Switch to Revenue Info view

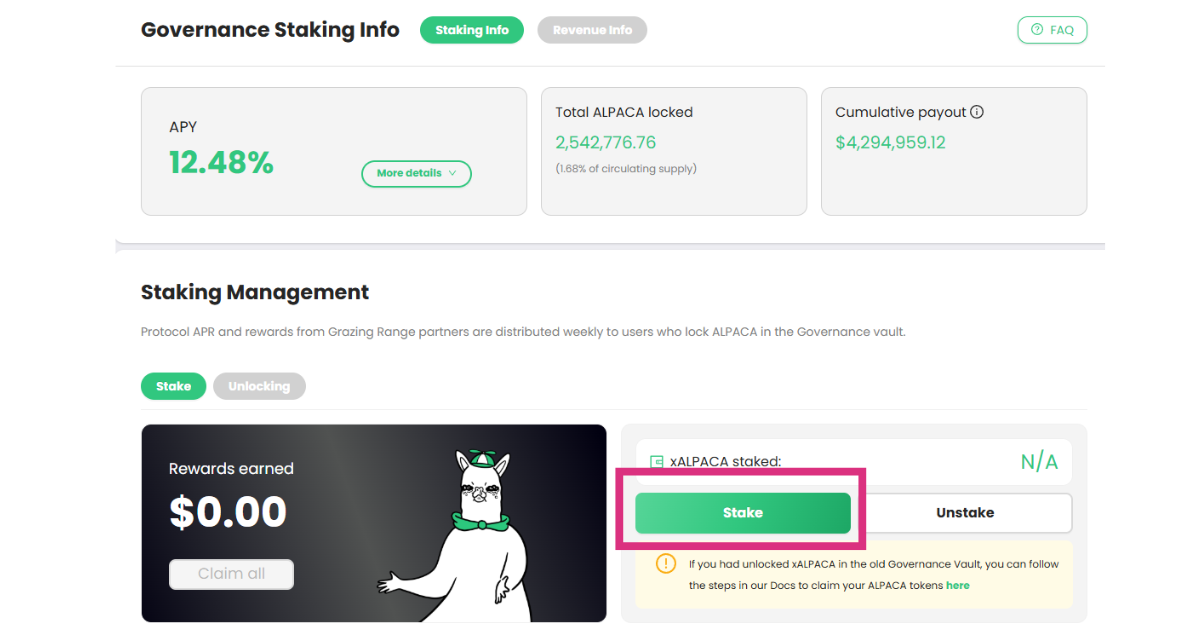point(592,30)
